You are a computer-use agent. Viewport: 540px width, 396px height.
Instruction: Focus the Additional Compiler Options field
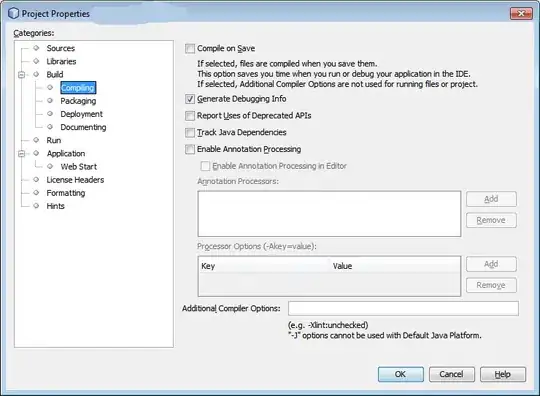coord(403,309)
